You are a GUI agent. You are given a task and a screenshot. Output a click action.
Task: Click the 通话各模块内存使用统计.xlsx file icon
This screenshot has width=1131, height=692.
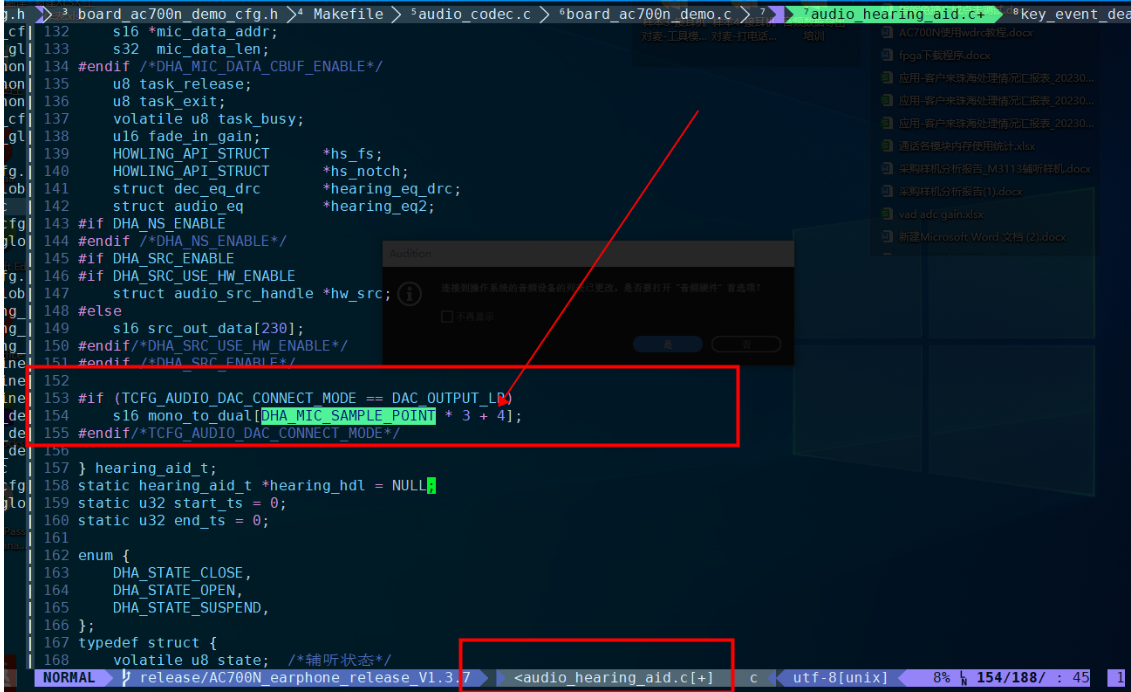click(887, 146)
